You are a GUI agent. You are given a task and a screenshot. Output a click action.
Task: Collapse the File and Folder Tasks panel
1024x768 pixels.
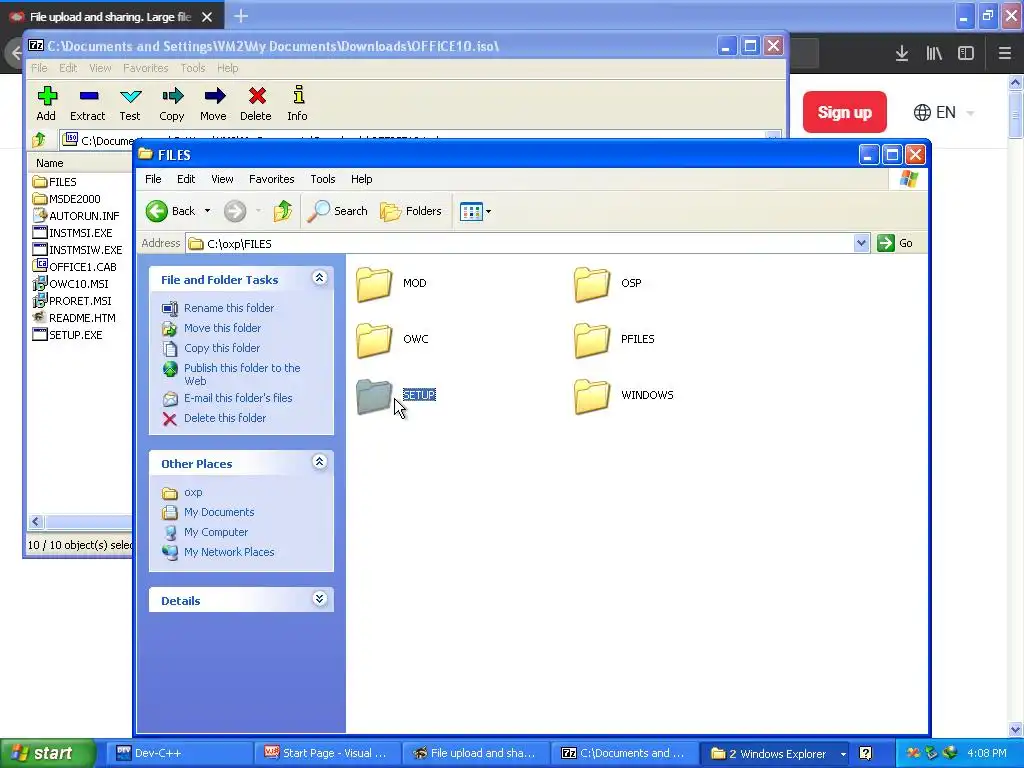[319, 278]
